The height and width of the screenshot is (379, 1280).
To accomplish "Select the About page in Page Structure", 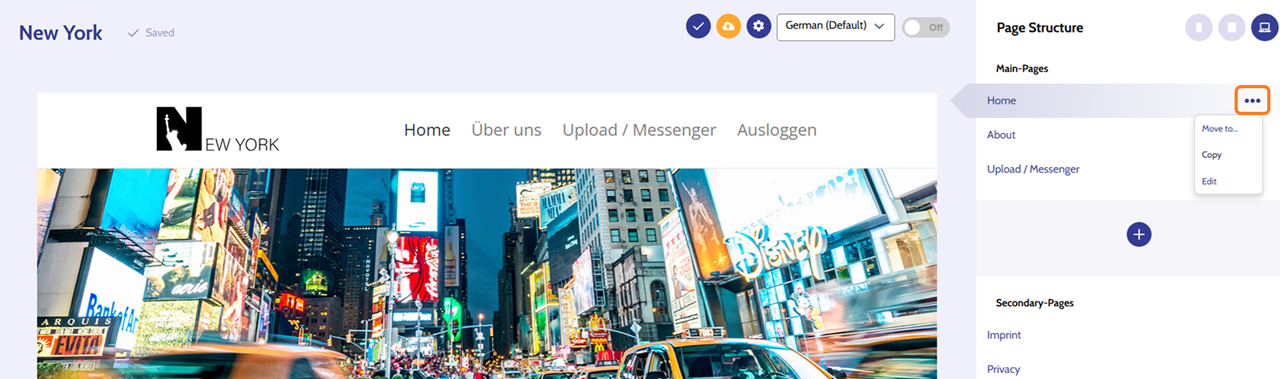I will [1001, 135].
